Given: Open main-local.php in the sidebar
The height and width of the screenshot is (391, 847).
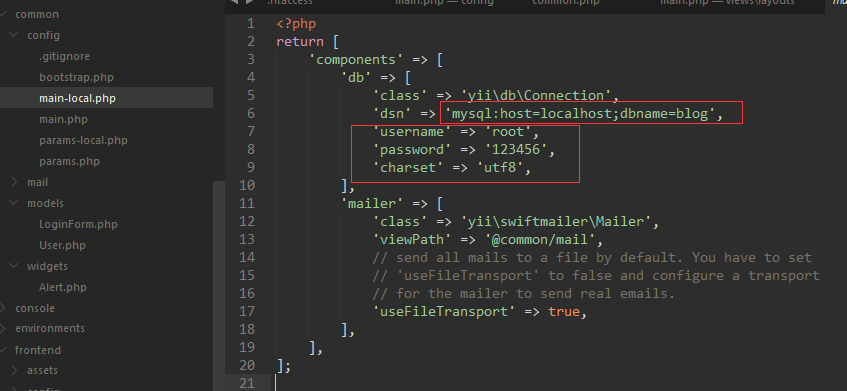Looking at the screenshot, I should click(77, 98).
